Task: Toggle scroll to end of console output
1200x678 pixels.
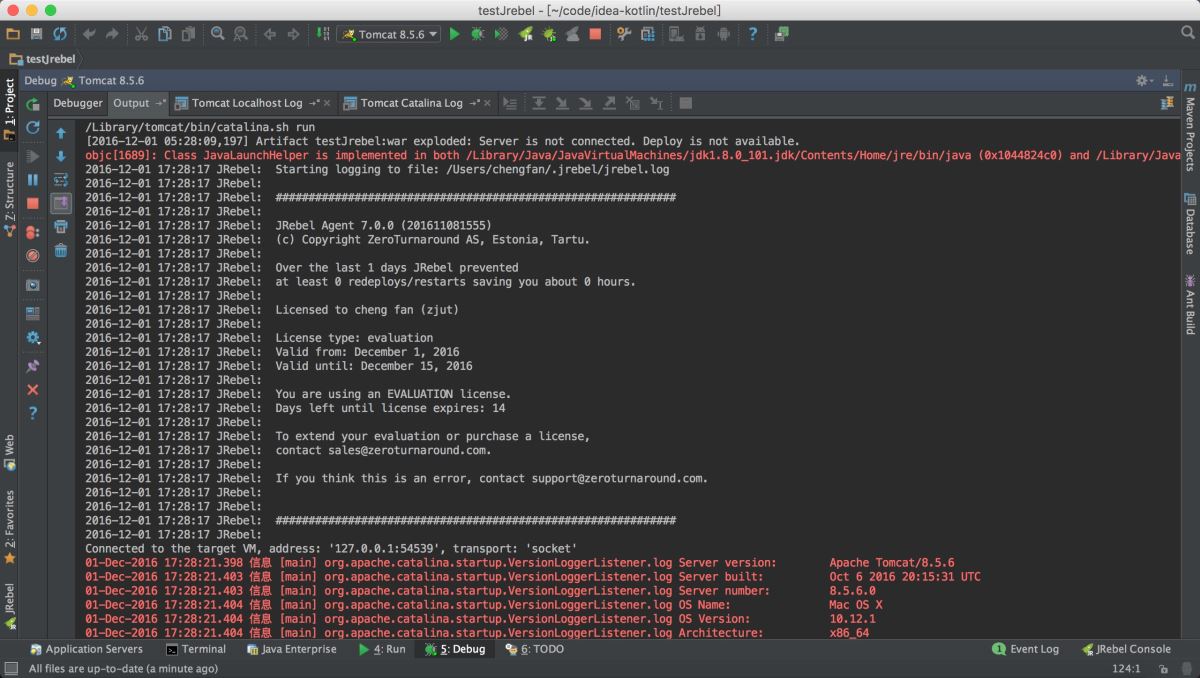Action: (x=61, y=203)
